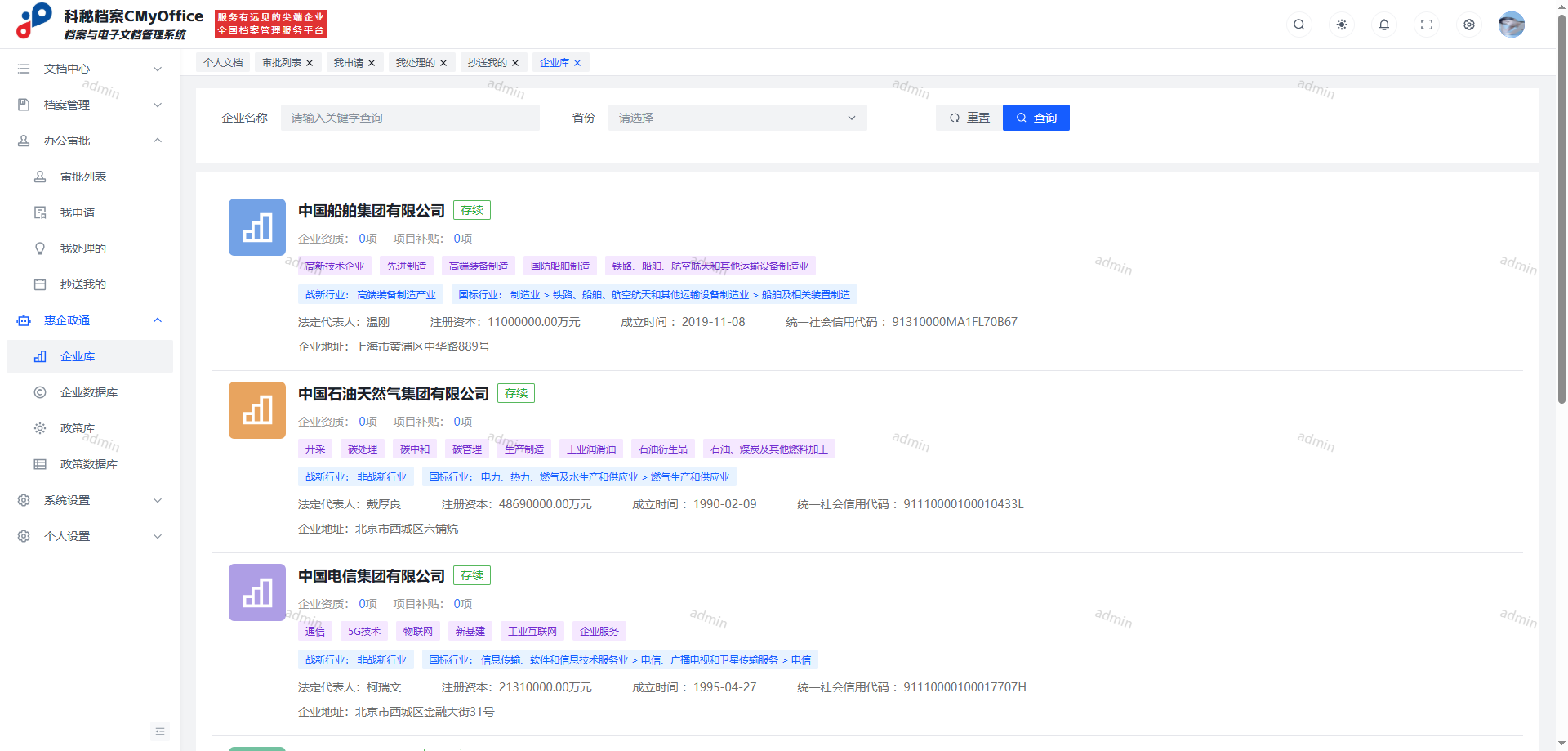The width and height of the screenshot is (1568, 751).
Task: Click the 碳中和 tag
Action: pos(415,449)
